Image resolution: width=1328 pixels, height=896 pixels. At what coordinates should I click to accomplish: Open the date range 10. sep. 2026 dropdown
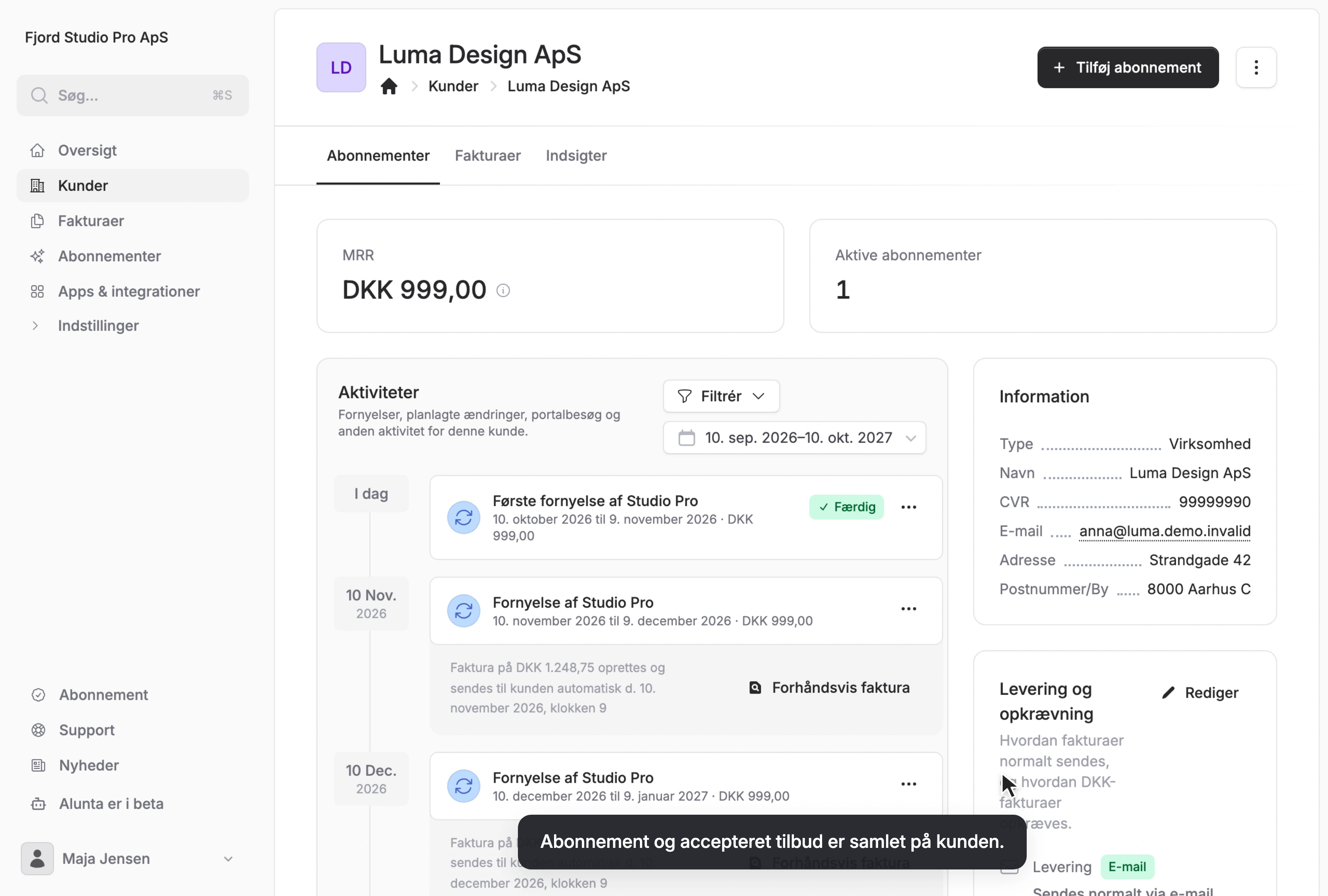794,438
